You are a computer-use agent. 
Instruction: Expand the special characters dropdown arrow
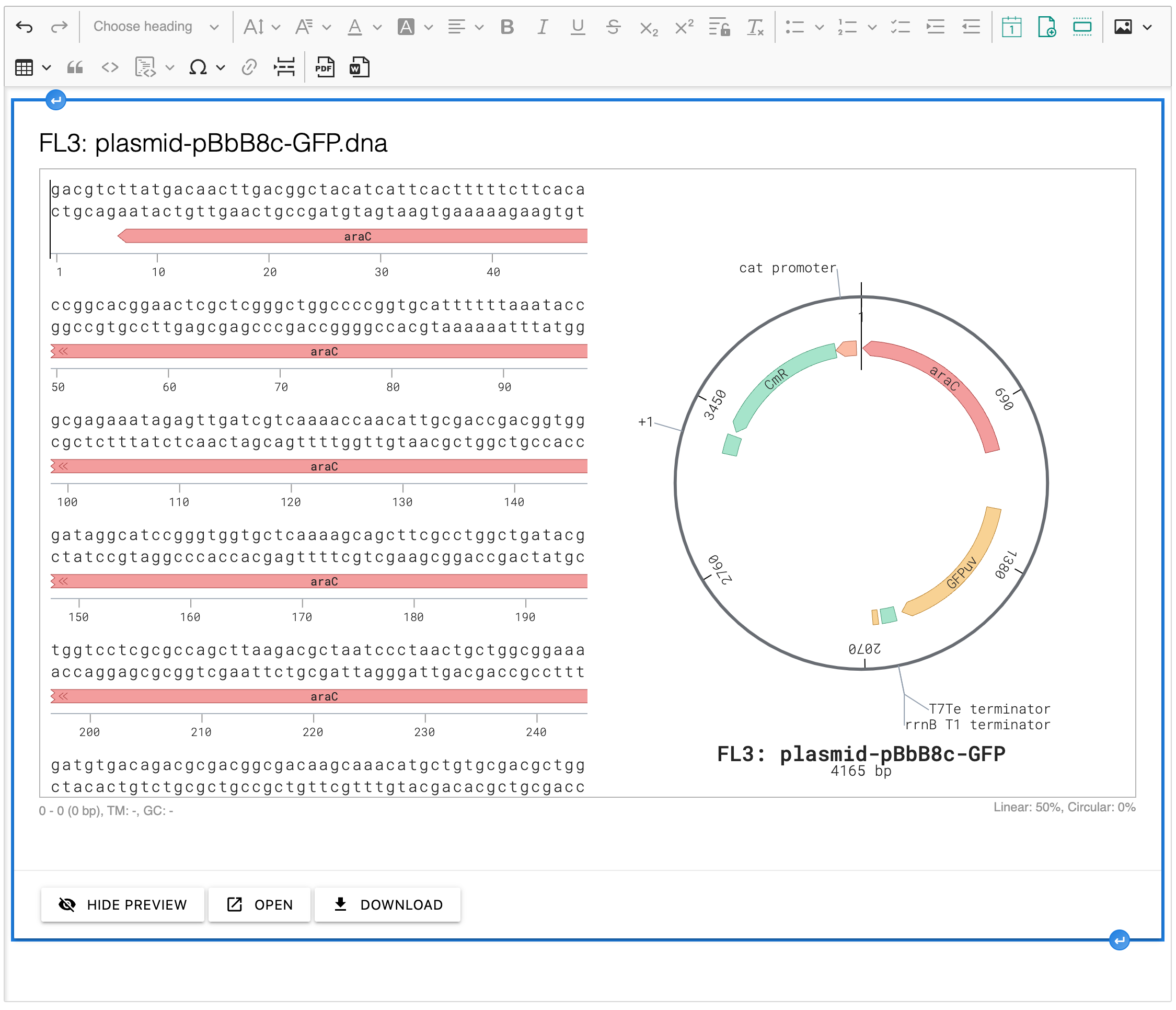[221, 67]
